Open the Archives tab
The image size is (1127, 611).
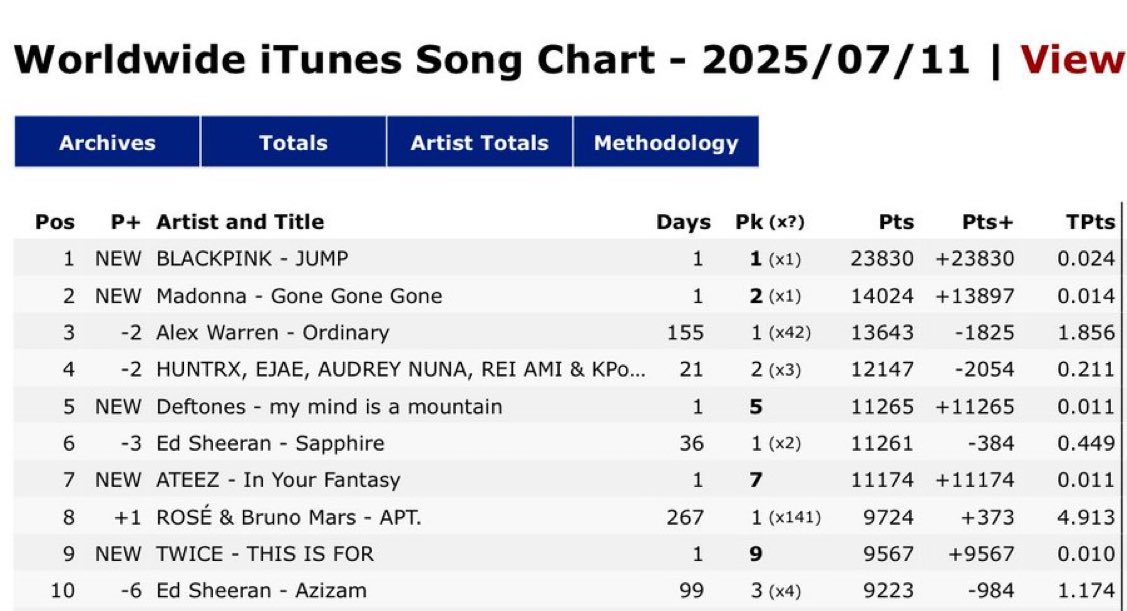pos(107,142)
